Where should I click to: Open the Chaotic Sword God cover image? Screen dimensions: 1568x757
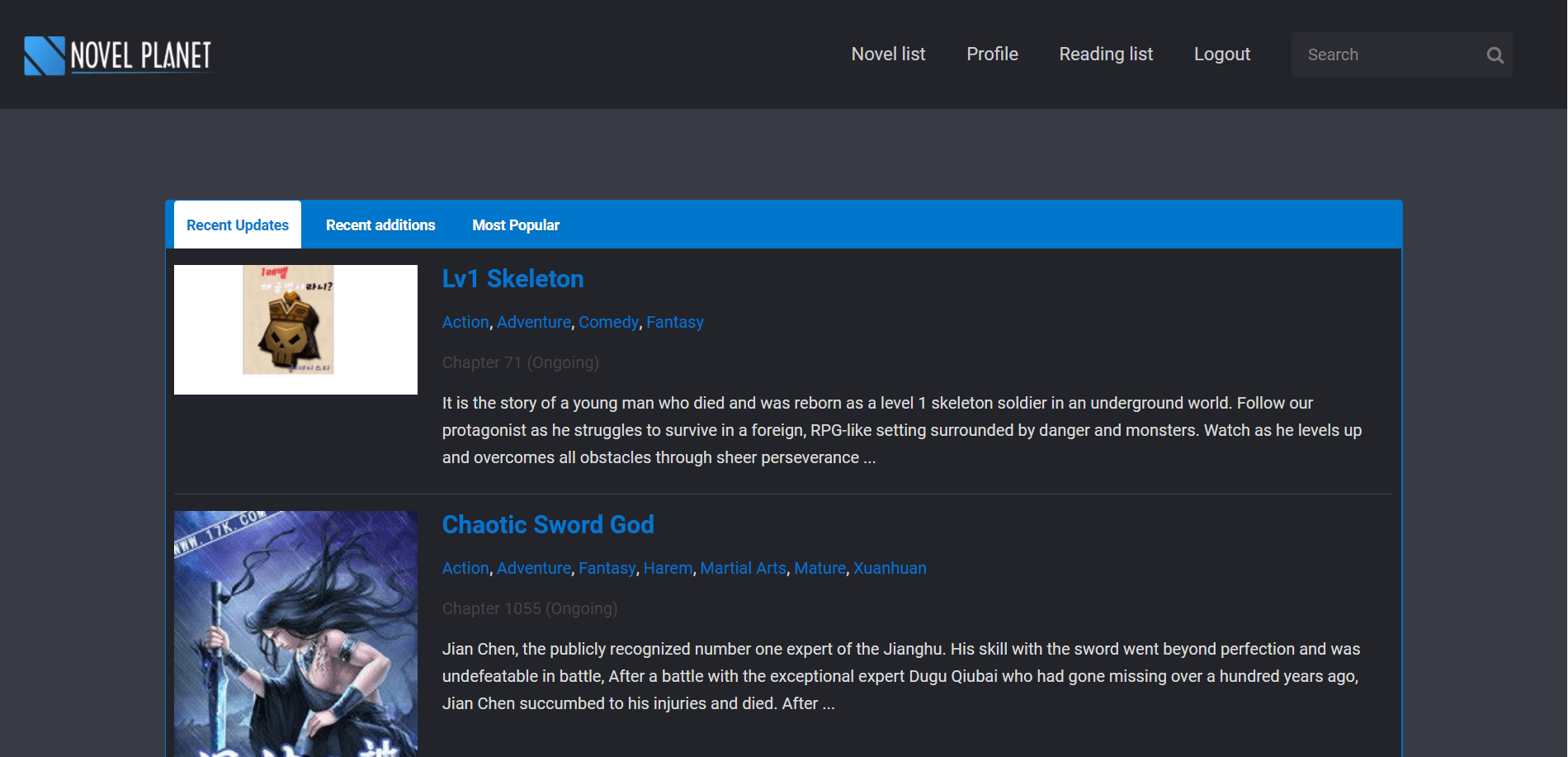(295, 633)
